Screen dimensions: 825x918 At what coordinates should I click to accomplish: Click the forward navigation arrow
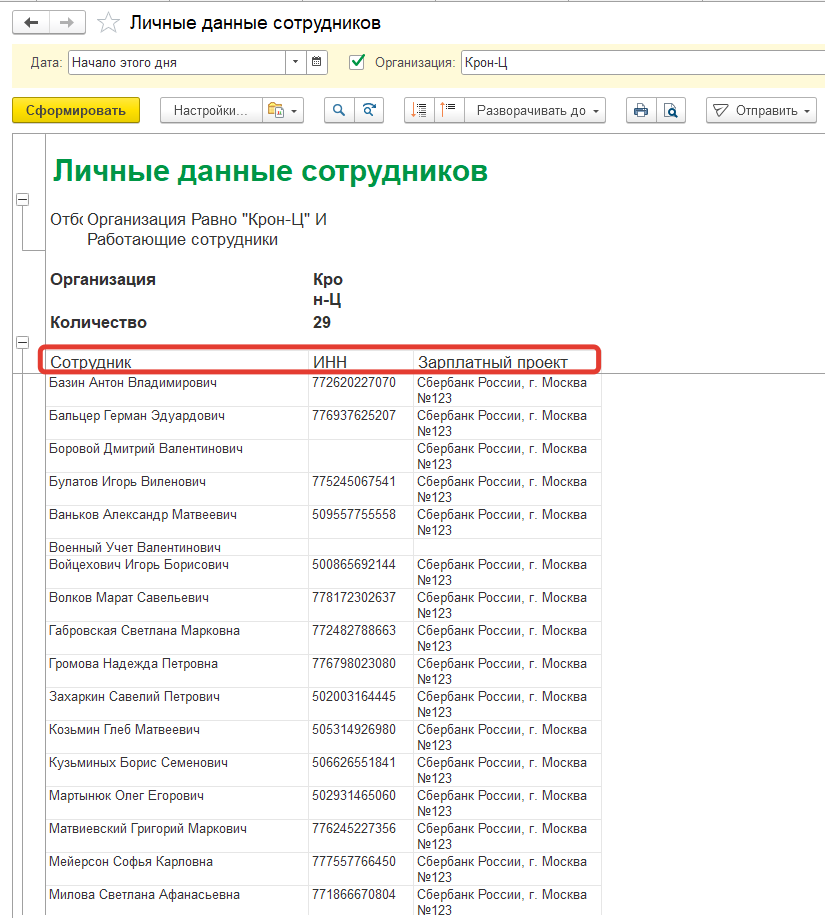pyautogui.click(x=67, y=22)
